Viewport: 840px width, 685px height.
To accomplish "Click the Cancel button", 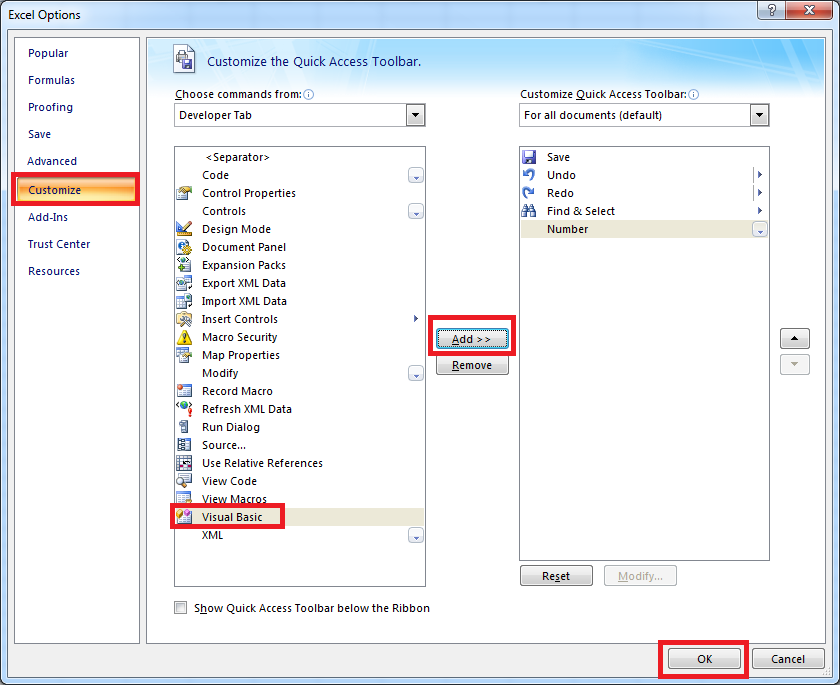I will click(x=788, y=659).
